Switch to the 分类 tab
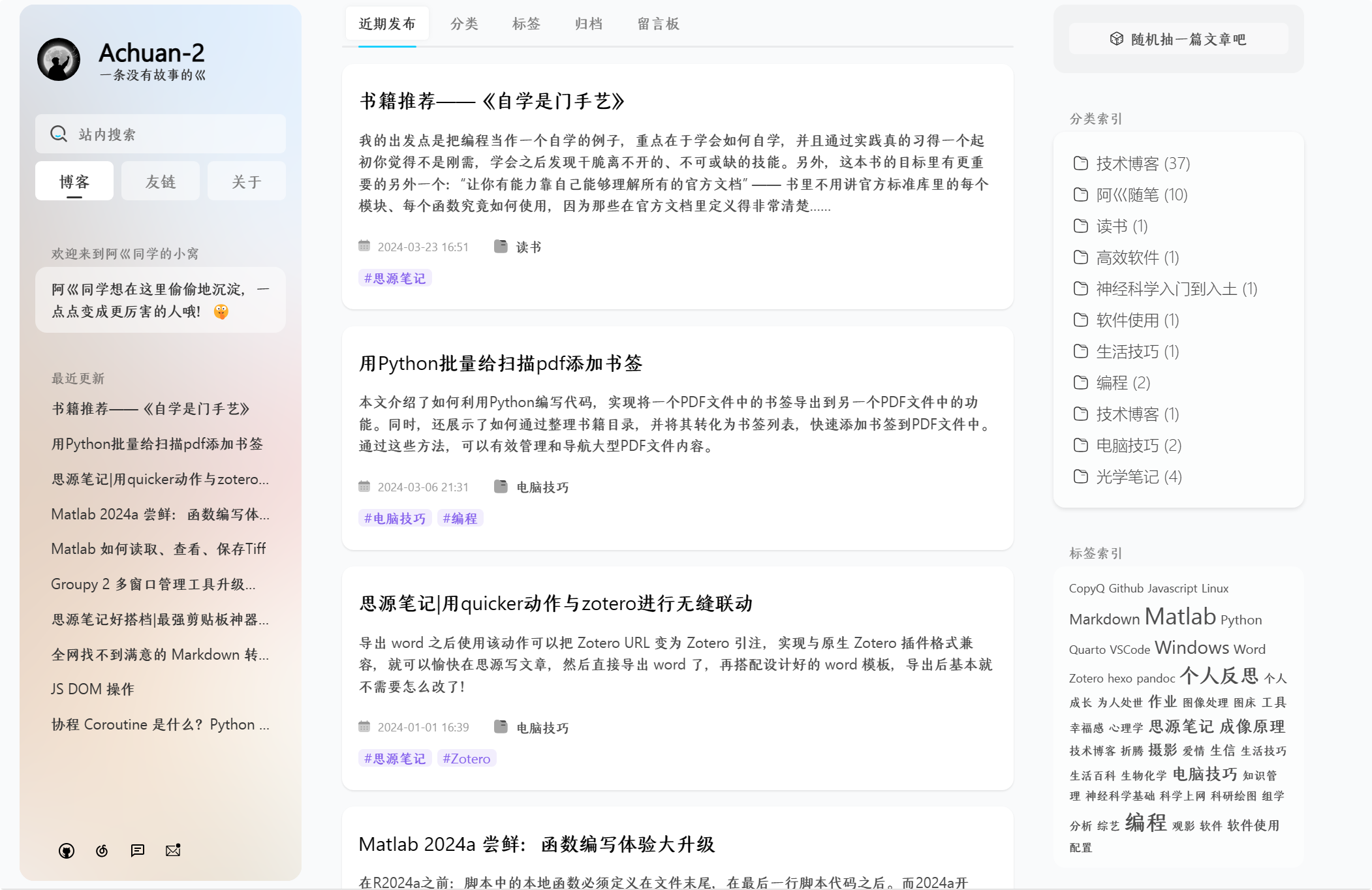 464,24
